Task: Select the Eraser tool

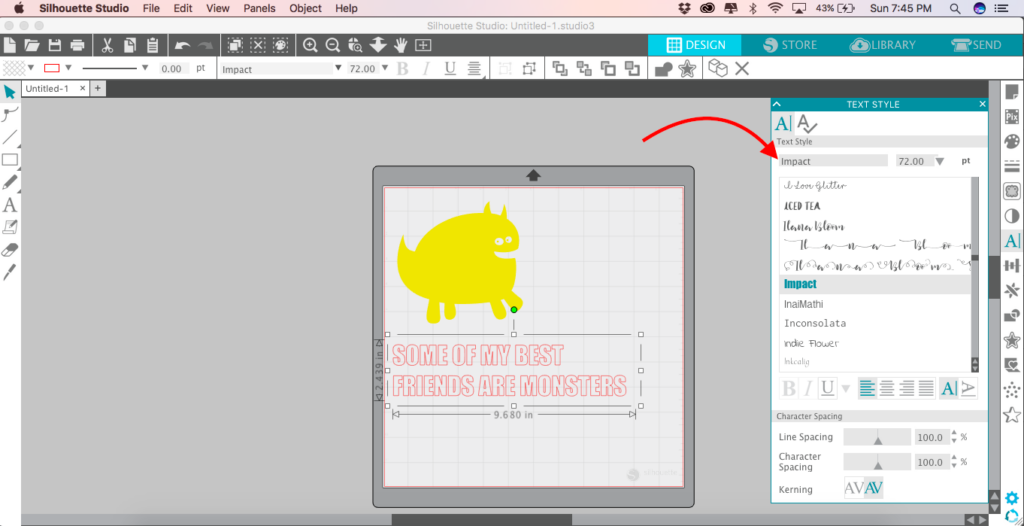Action: click(10, 250)
